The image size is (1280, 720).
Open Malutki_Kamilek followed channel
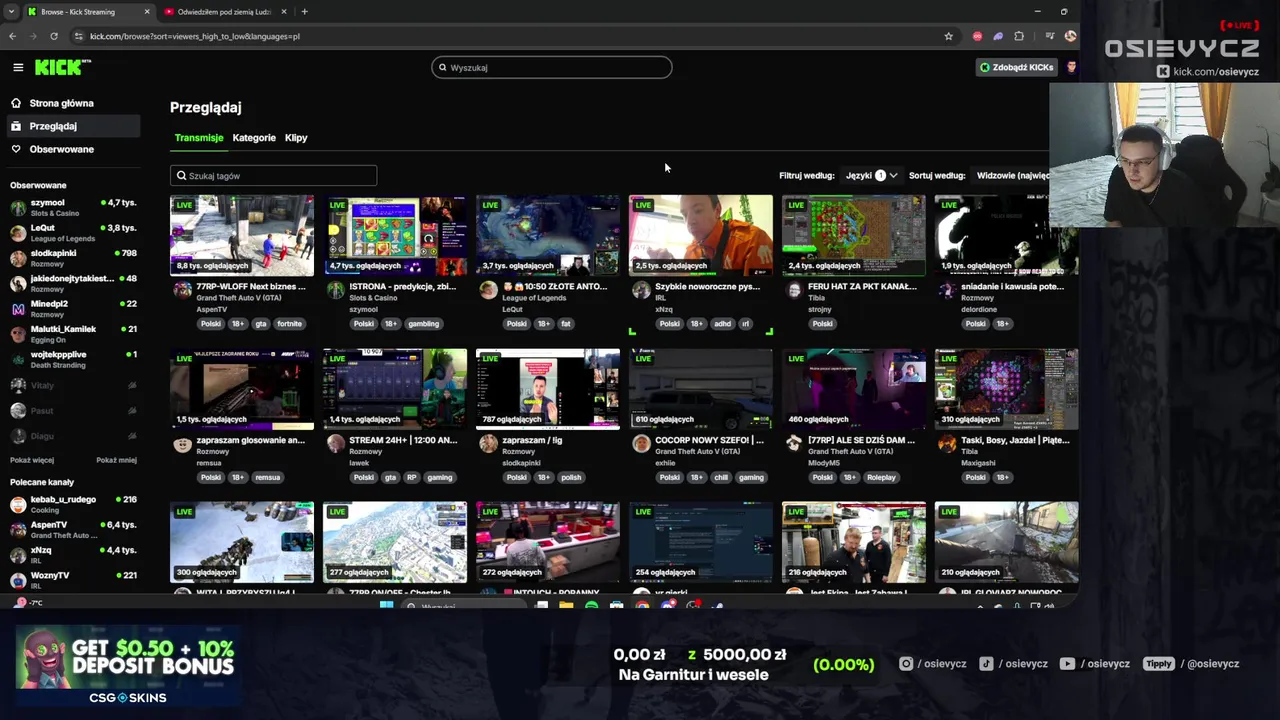pos(72,334)
